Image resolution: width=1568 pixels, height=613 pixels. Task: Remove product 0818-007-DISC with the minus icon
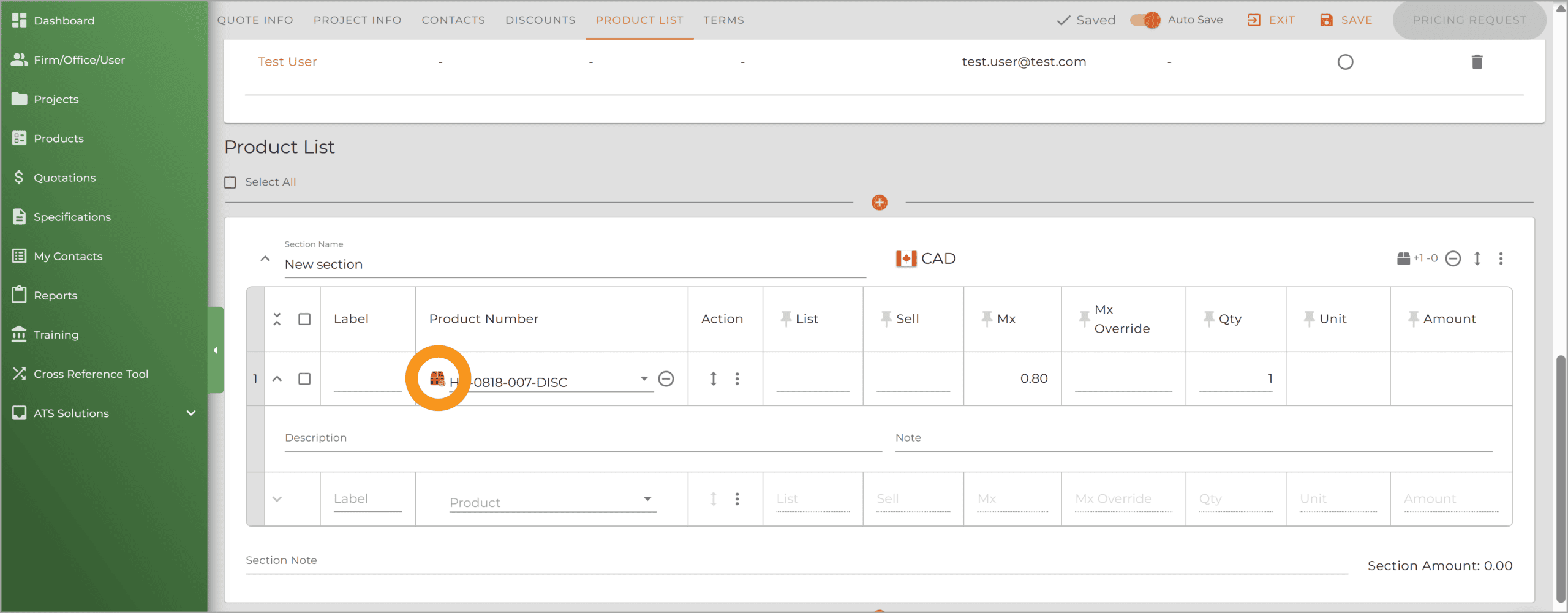coord(666,379)
